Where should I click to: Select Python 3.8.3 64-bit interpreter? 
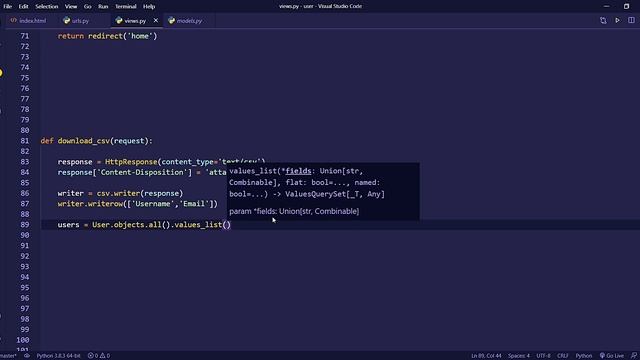click(x=58, y=356)
